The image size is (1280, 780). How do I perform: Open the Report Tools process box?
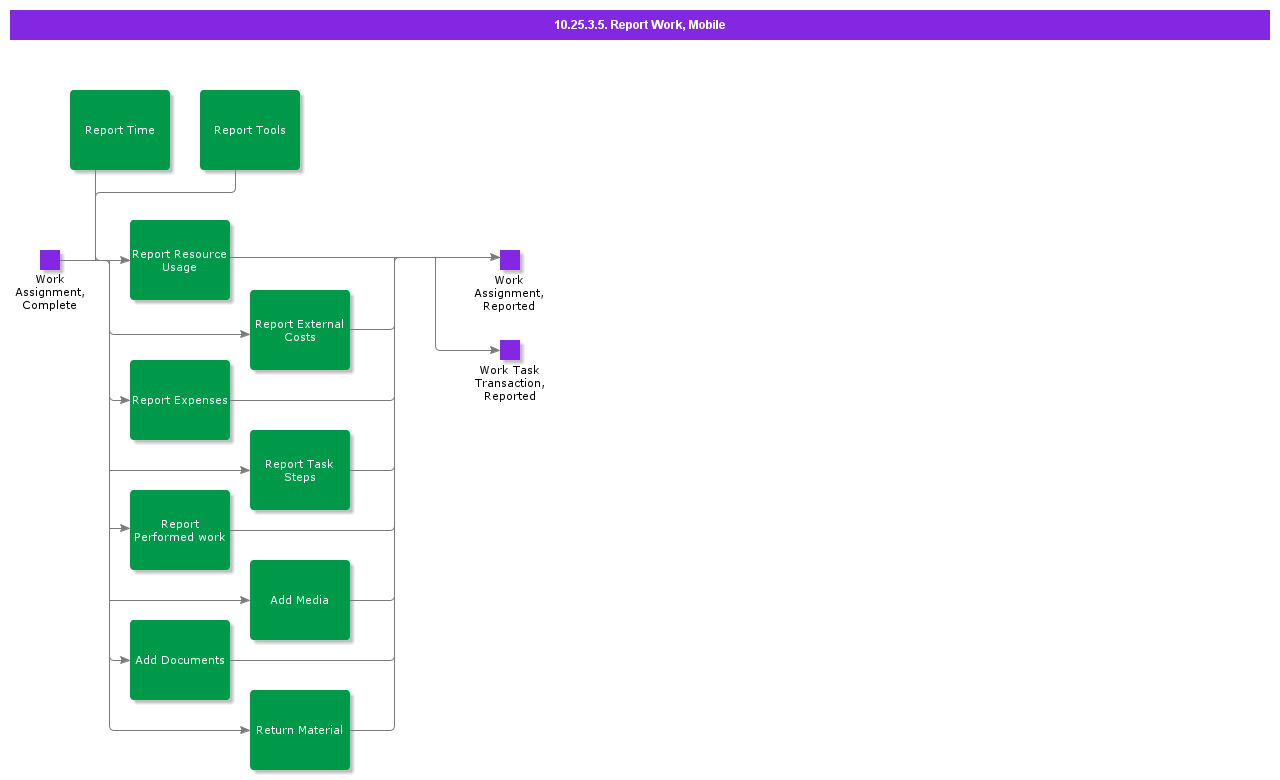tap(250, 130)
